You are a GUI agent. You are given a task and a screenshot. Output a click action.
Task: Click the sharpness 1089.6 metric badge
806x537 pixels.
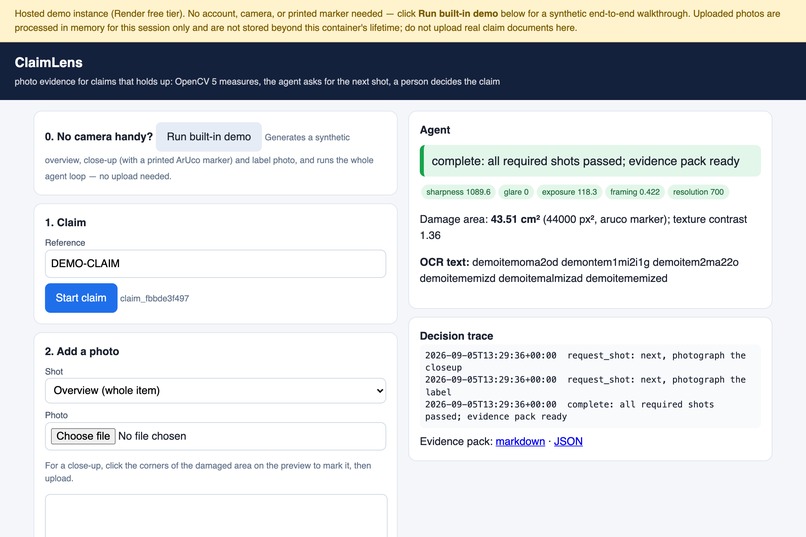[x=458, y=192]
